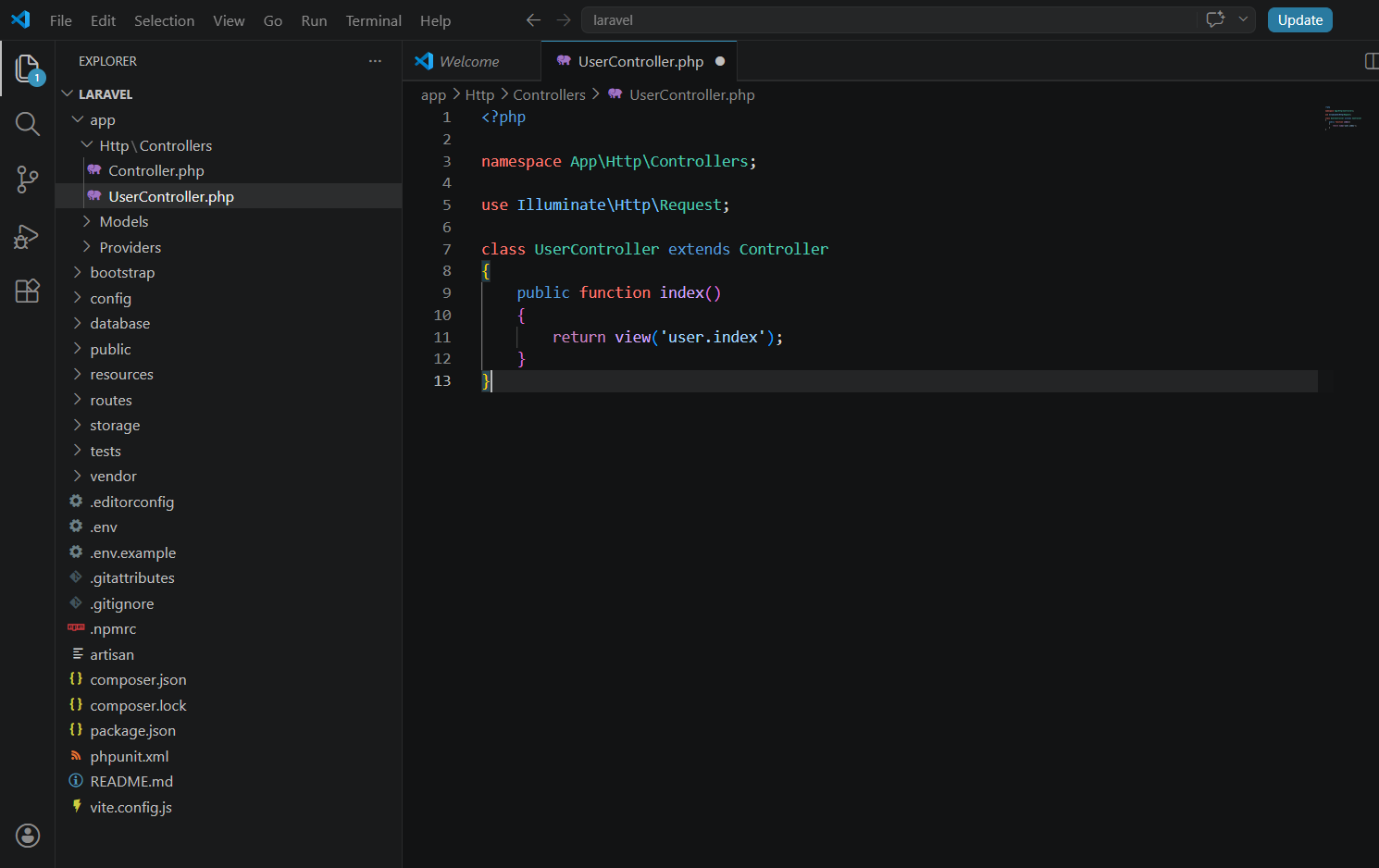Open the Search view in activity bar
The width and height of the screenshot is (1379, 868).
coord(28,124)
